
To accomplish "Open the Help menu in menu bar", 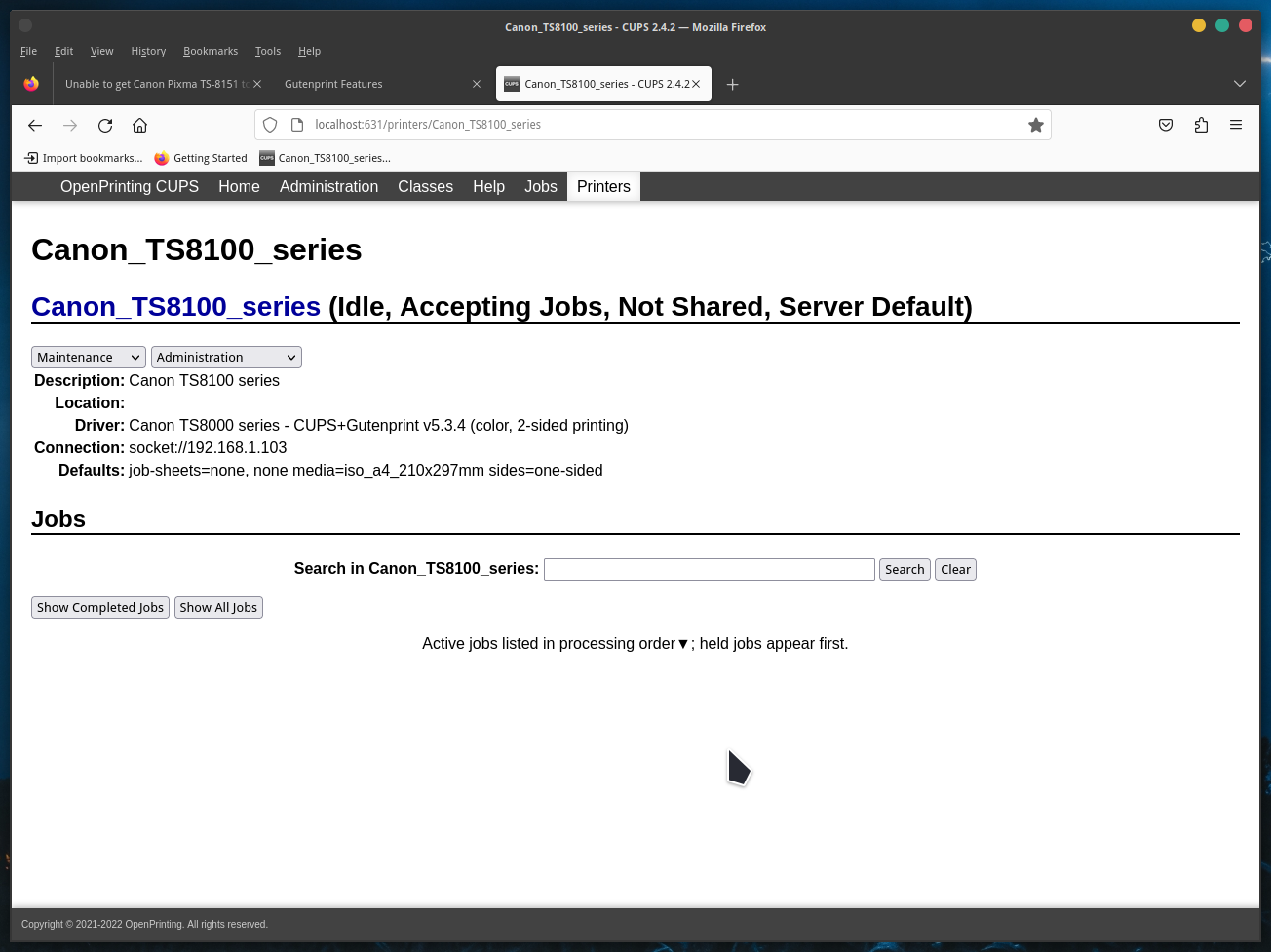I will (x=309, y=51).
